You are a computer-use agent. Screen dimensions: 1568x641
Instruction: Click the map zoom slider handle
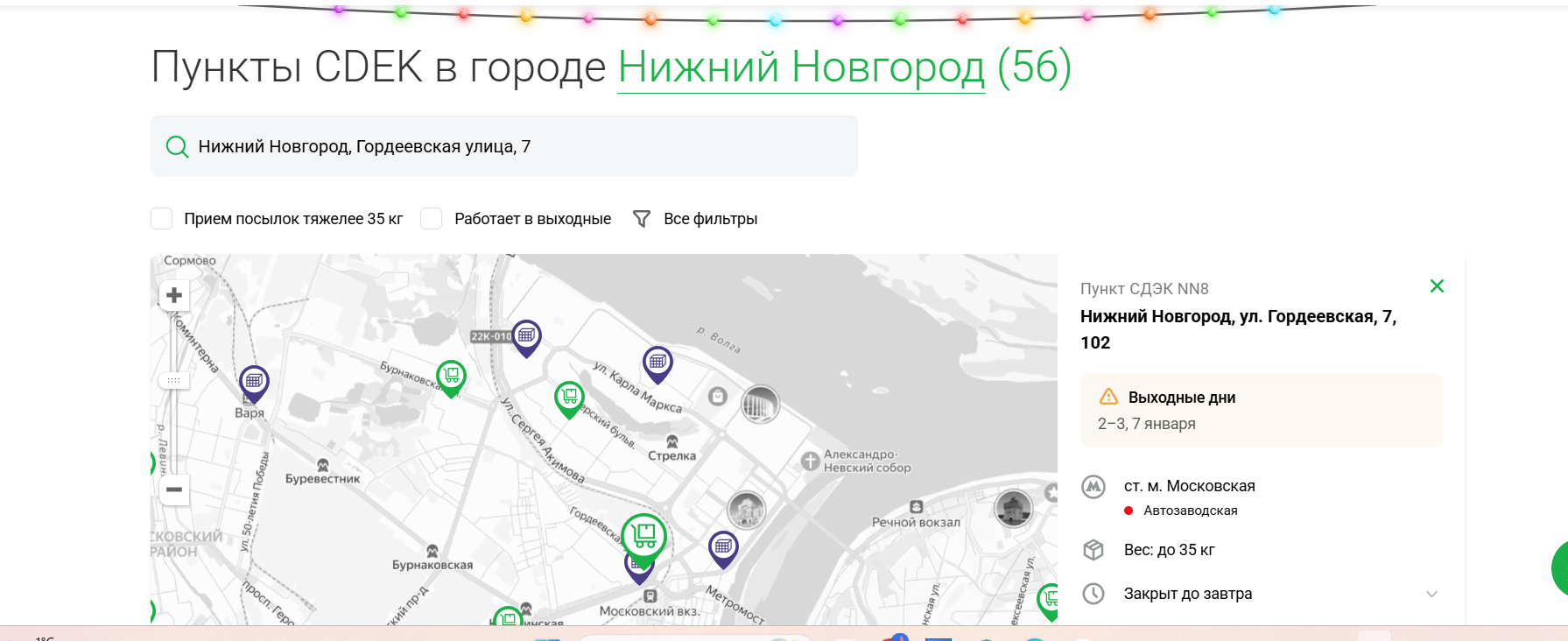click(174, 380)
